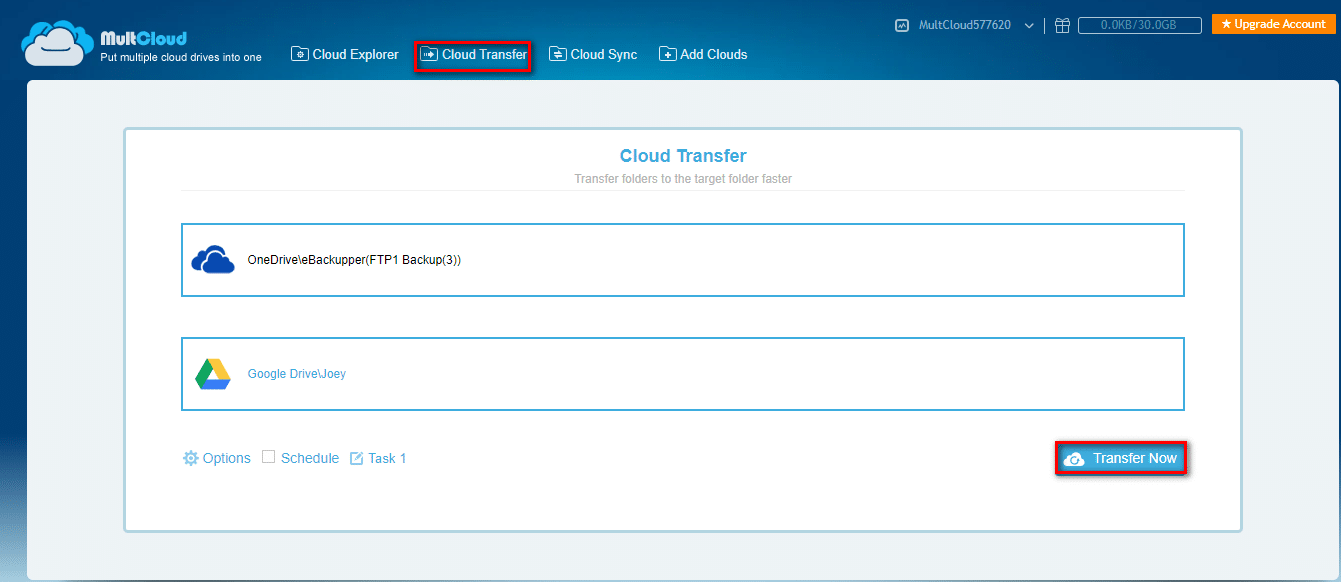1341x582 pixels.
Task: Click the Add Clouds plus icon
Action: click(x=667, y=54)
